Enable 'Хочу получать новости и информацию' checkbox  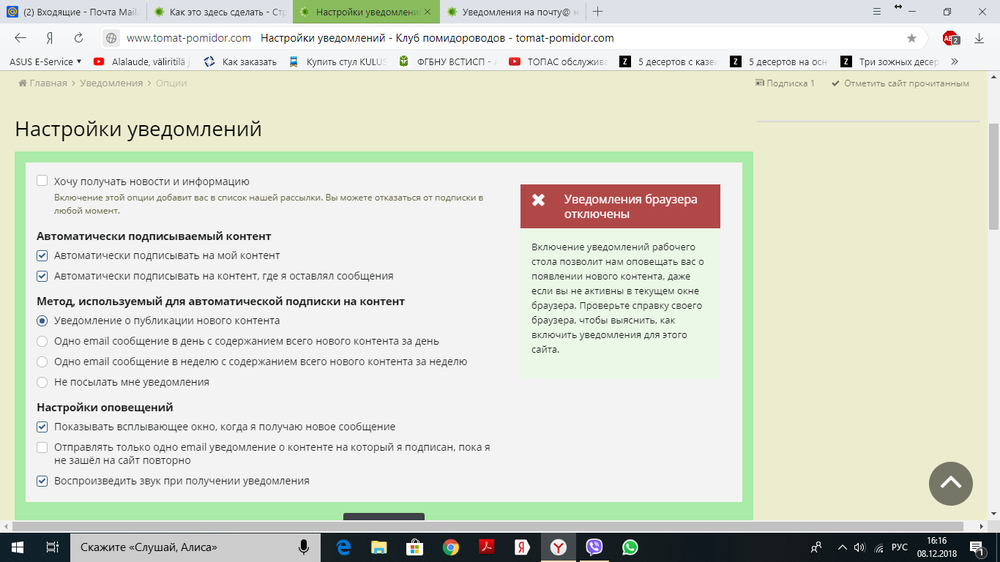42,181
